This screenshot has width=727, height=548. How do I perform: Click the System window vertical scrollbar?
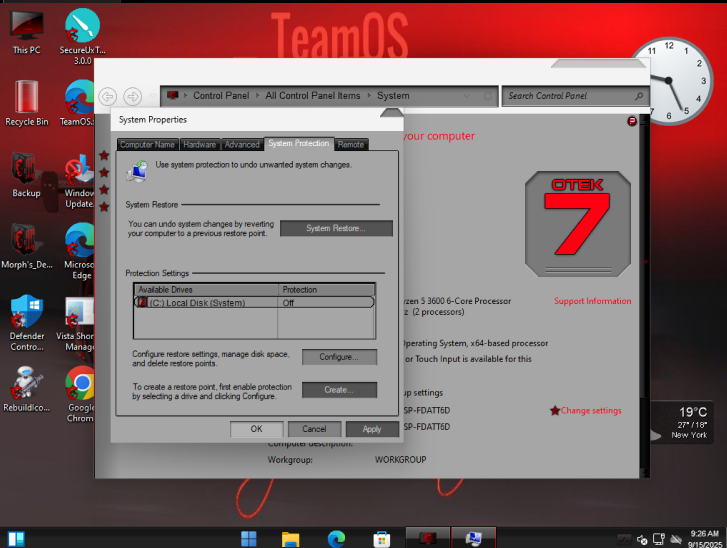[x=644, y=297]
